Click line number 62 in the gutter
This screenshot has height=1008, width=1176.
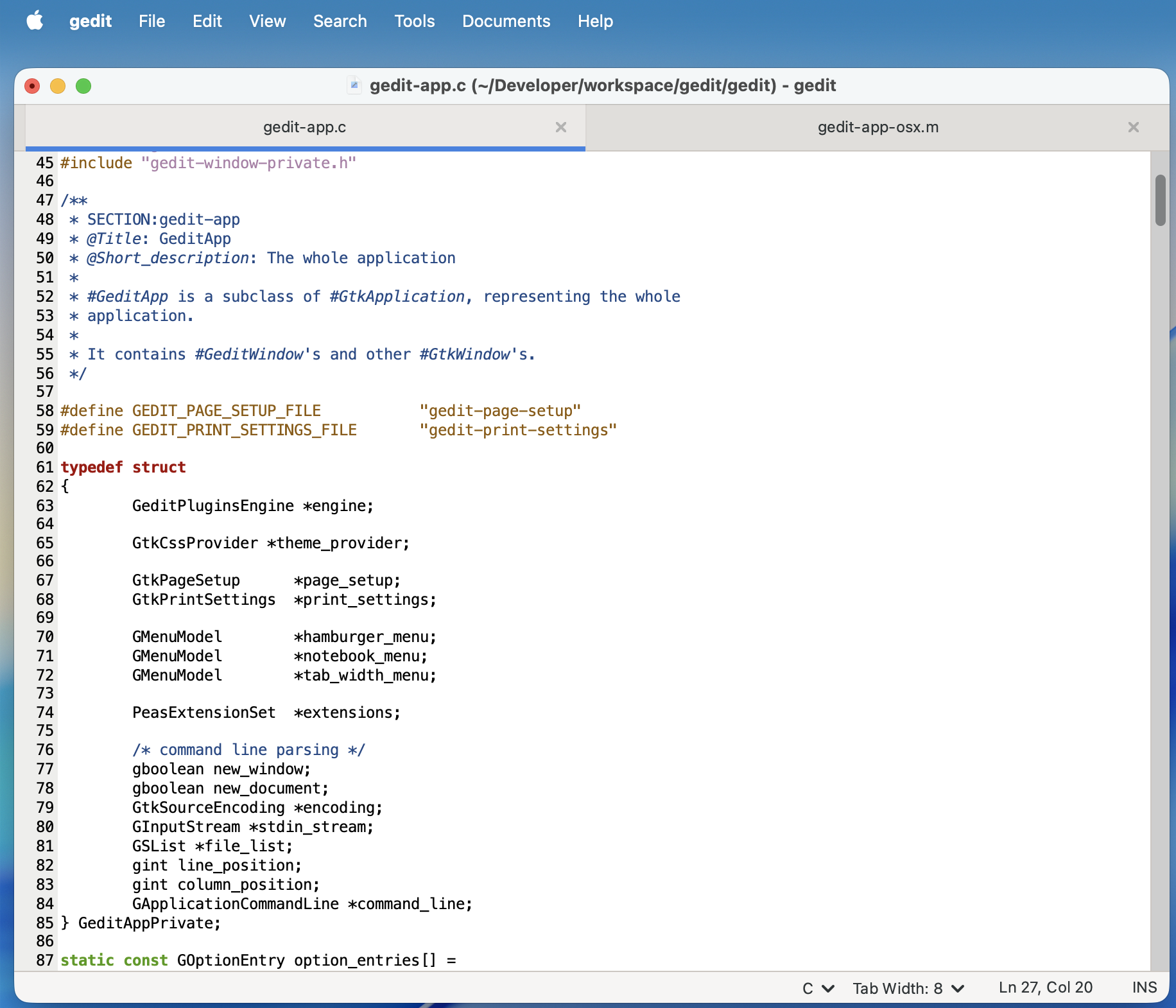(x=45, y=487)
